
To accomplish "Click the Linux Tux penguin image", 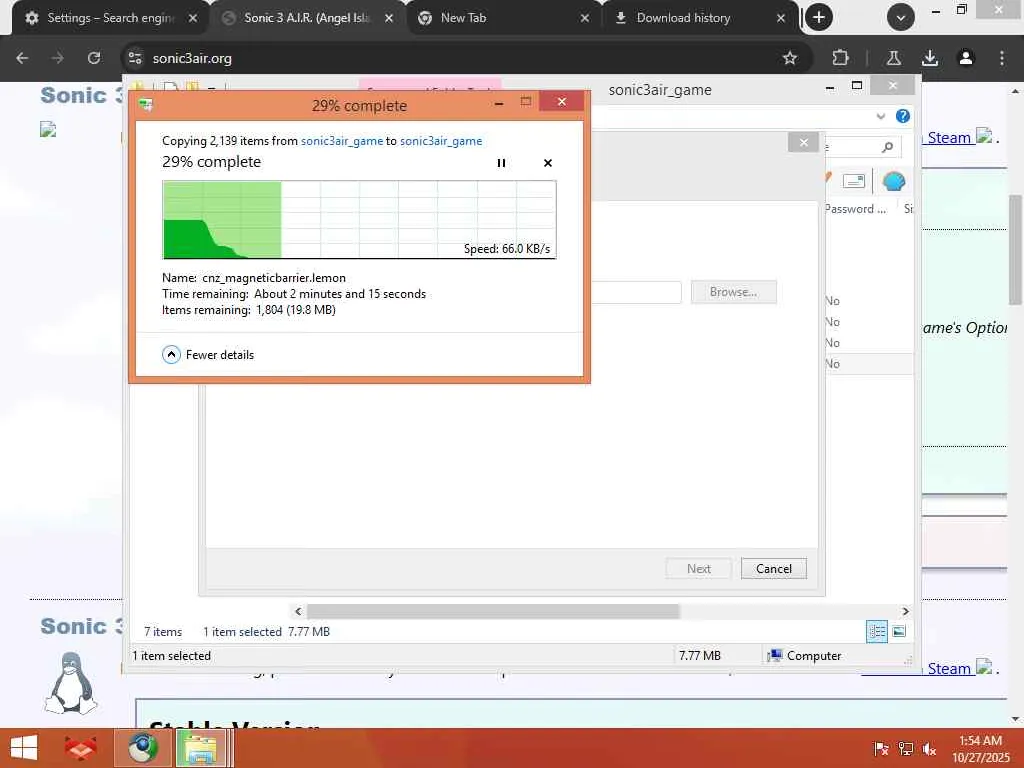I will [71, 683].
